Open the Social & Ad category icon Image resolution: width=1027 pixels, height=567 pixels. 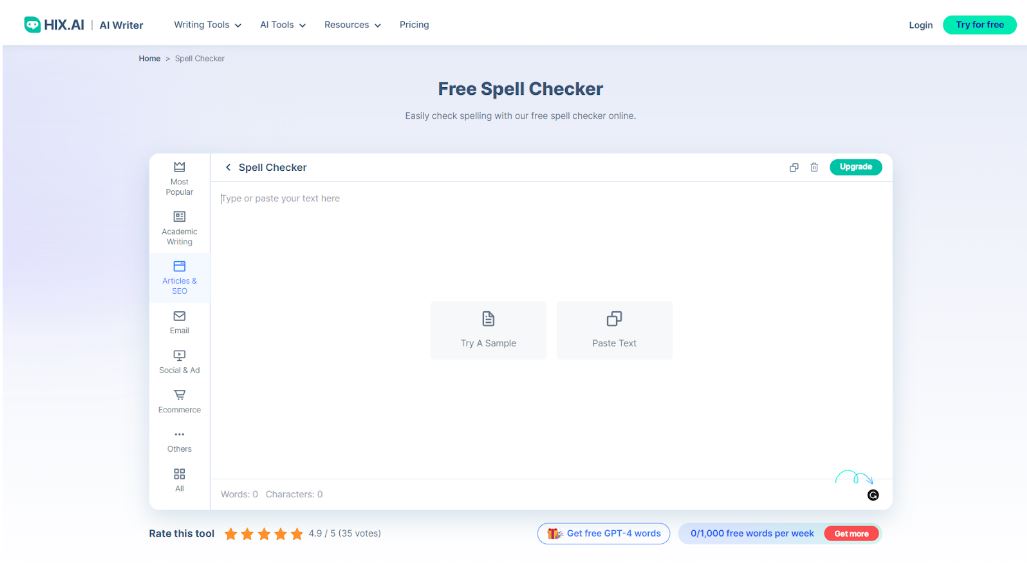[180, 355]
